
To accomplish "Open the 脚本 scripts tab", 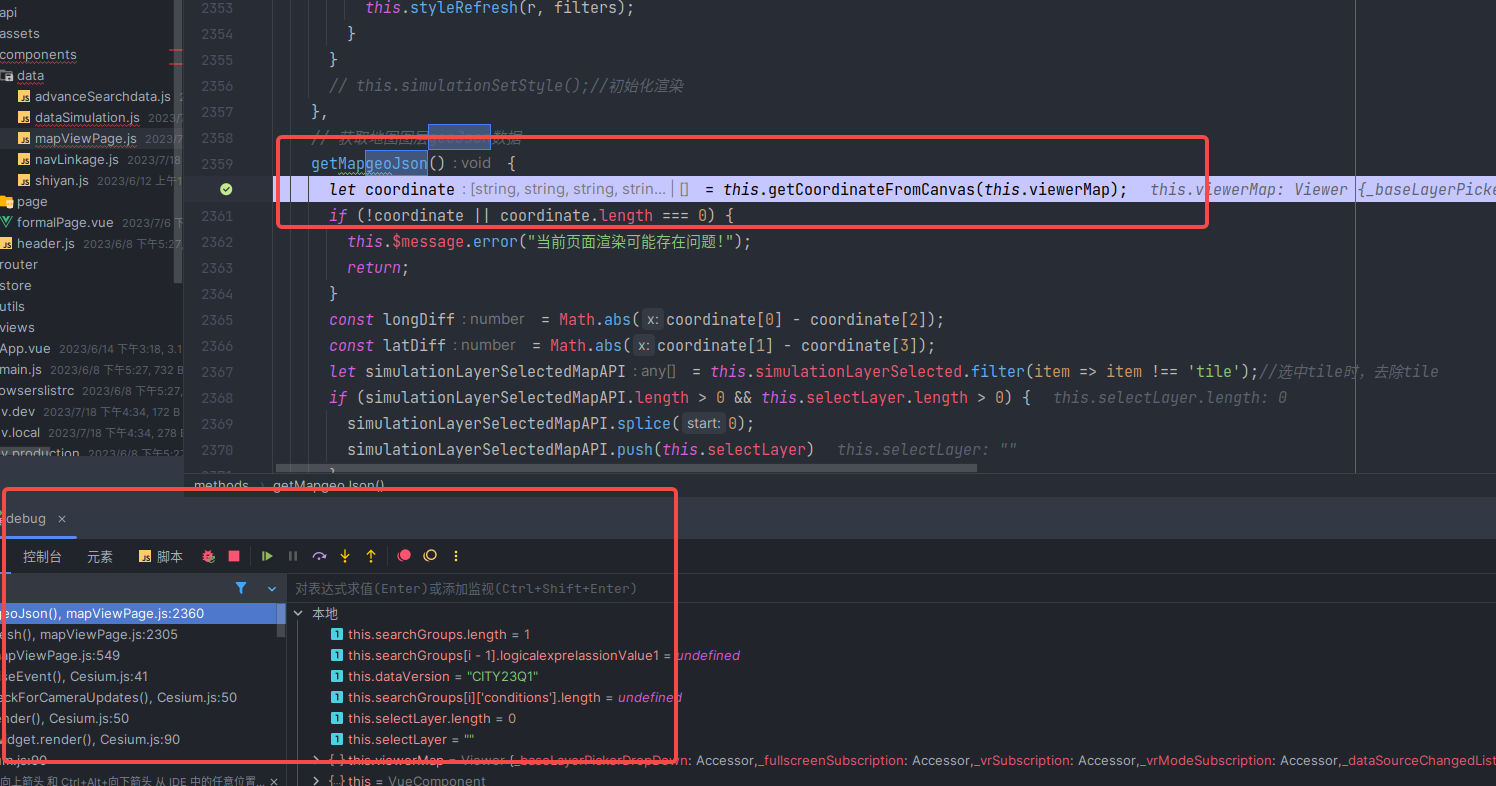I will 161,557.
